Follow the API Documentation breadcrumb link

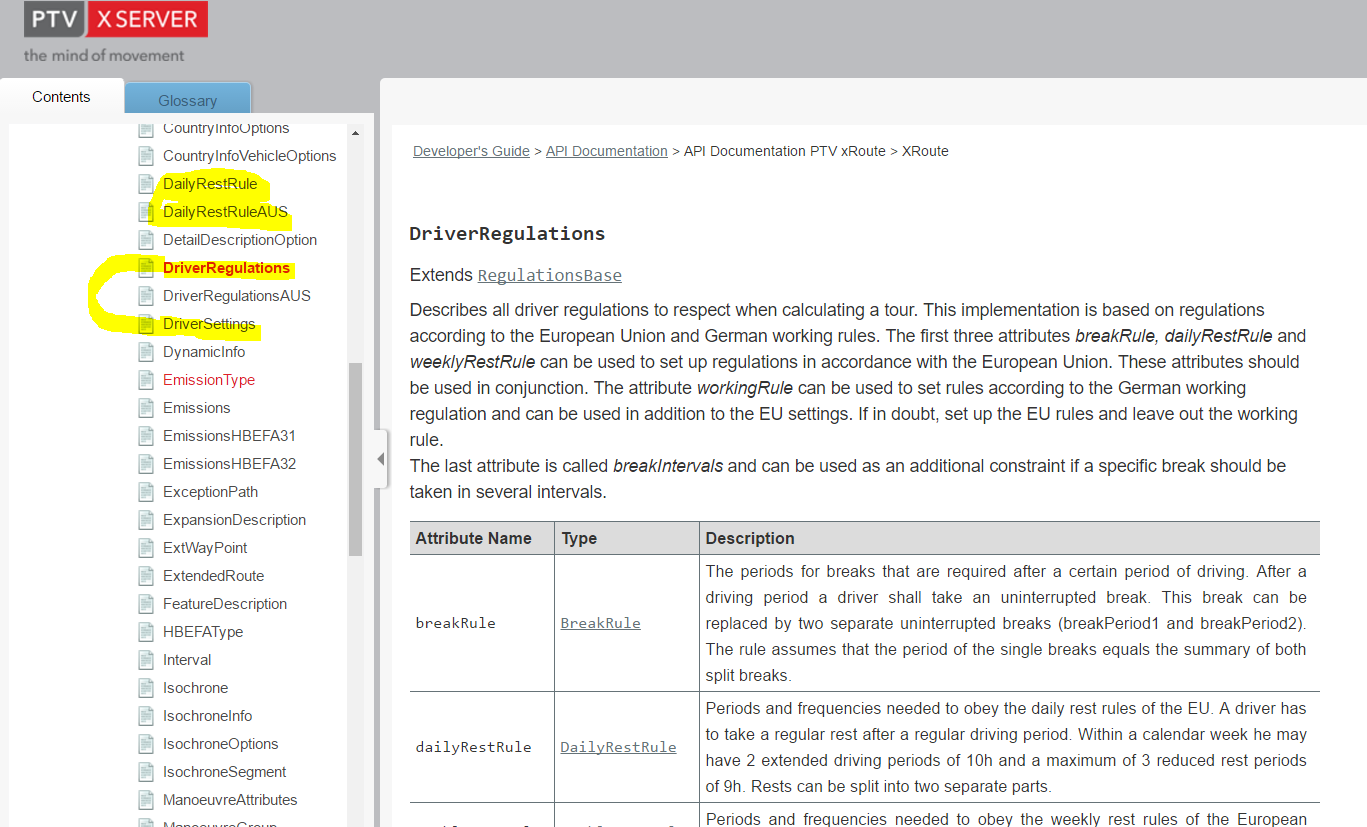pyautogui.click(x=606, y=151)
